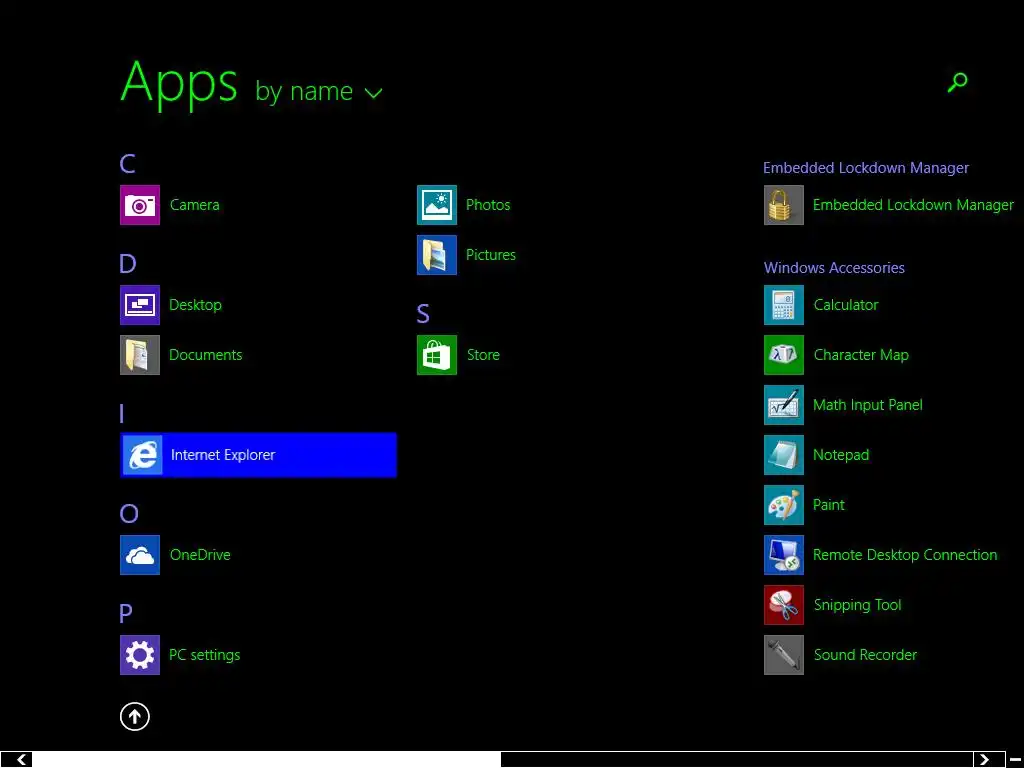1024x768 pixels.
Task: Click the C letter group header
Action: [127, 163]
